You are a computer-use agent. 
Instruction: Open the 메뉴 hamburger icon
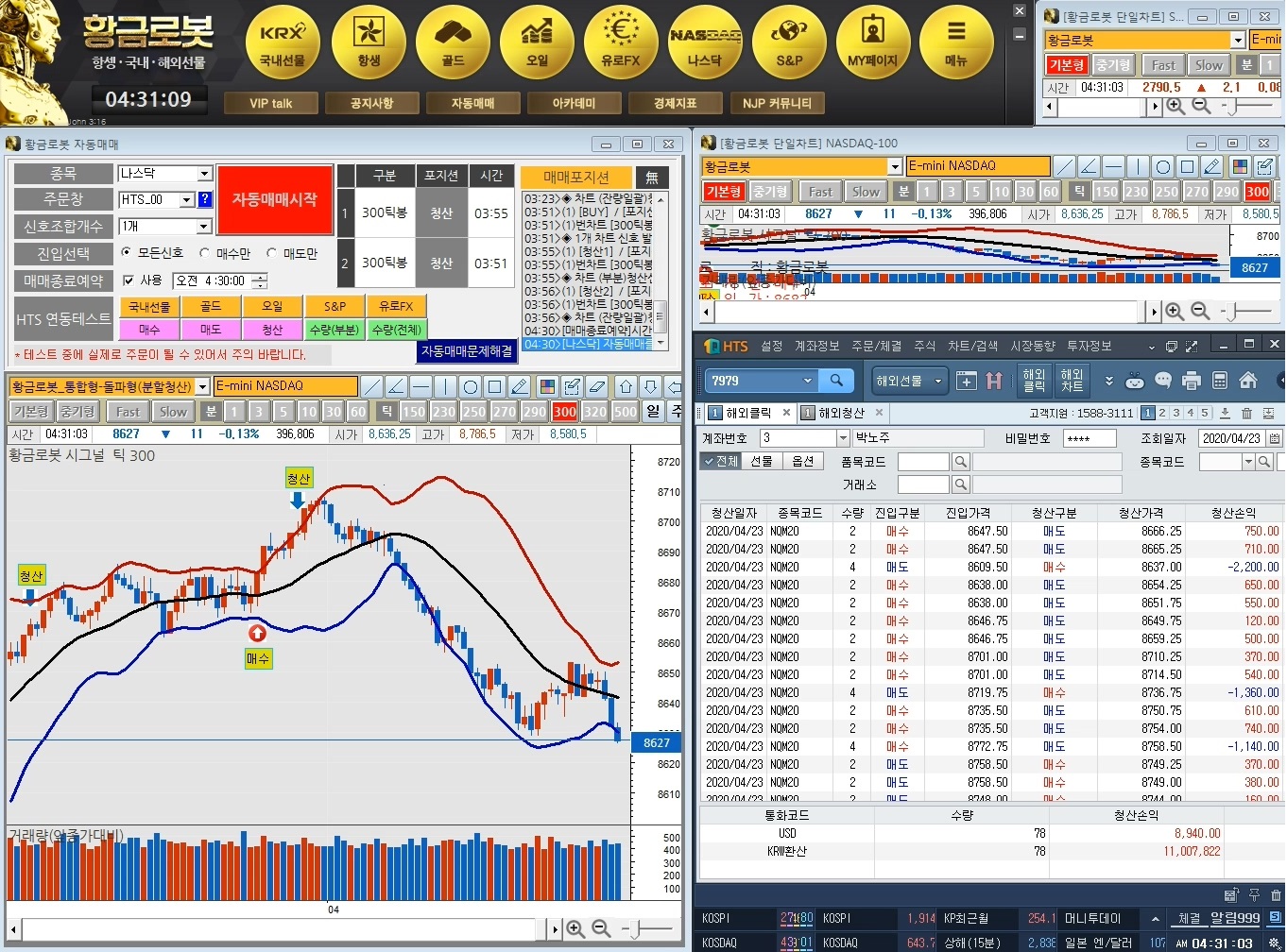click(956, 42)
